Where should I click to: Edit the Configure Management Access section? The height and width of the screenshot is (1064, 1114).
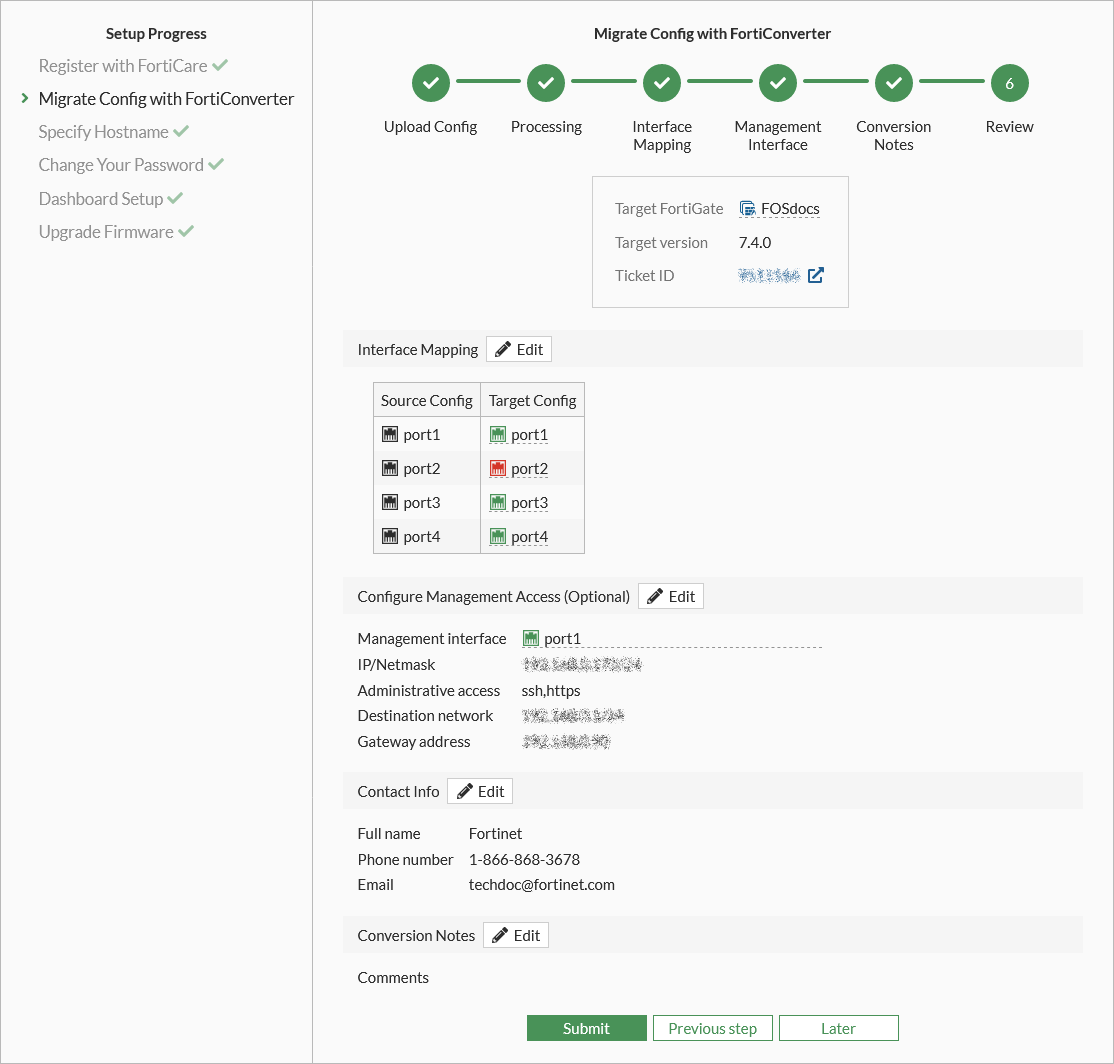pos(671,596)
